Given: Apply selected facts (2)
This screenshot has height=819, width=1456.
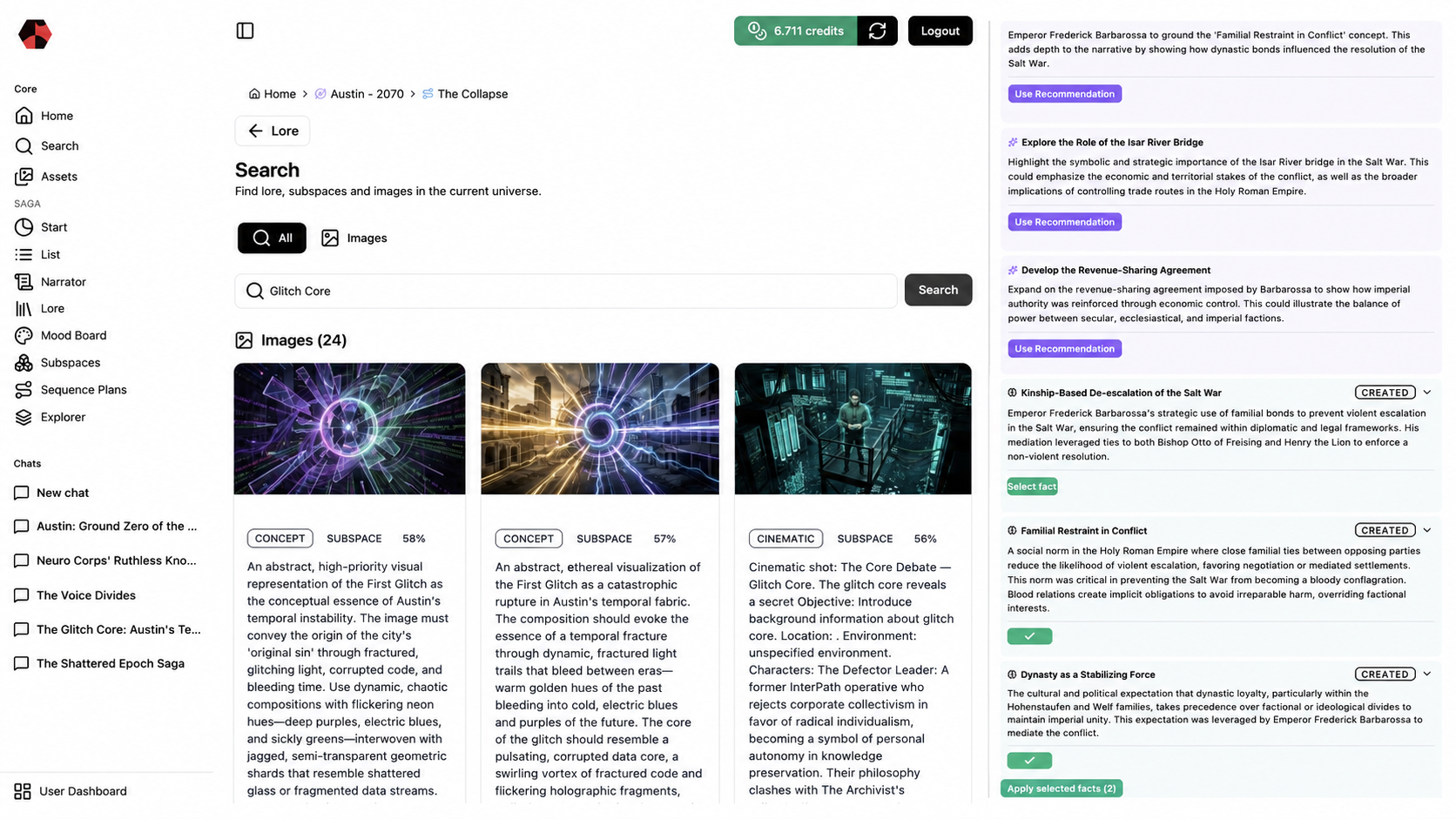Looking at the screenshot, I should pos(1062,789).
